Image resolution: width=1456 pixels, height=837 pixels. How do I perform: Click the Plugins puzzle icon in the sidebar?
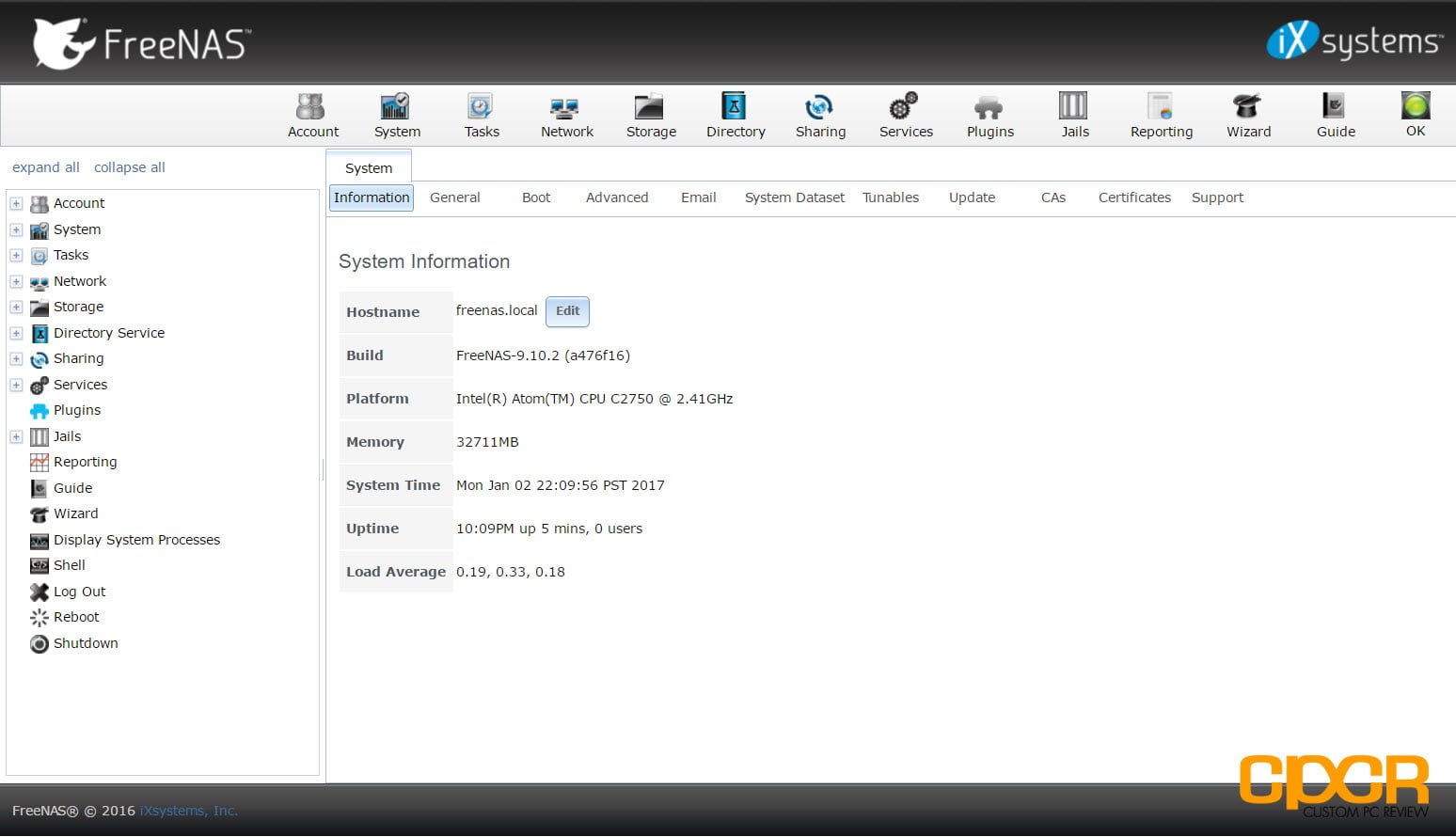[x=40, y=411]
